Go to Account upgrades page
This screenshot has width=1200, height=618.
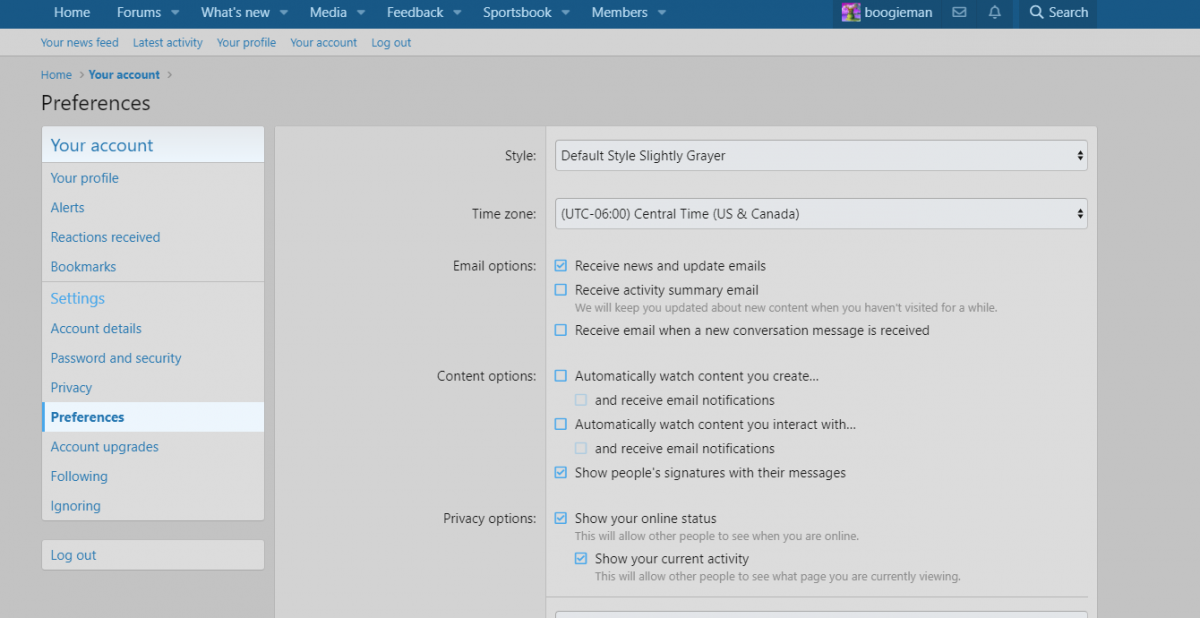[x=105, y=447]
